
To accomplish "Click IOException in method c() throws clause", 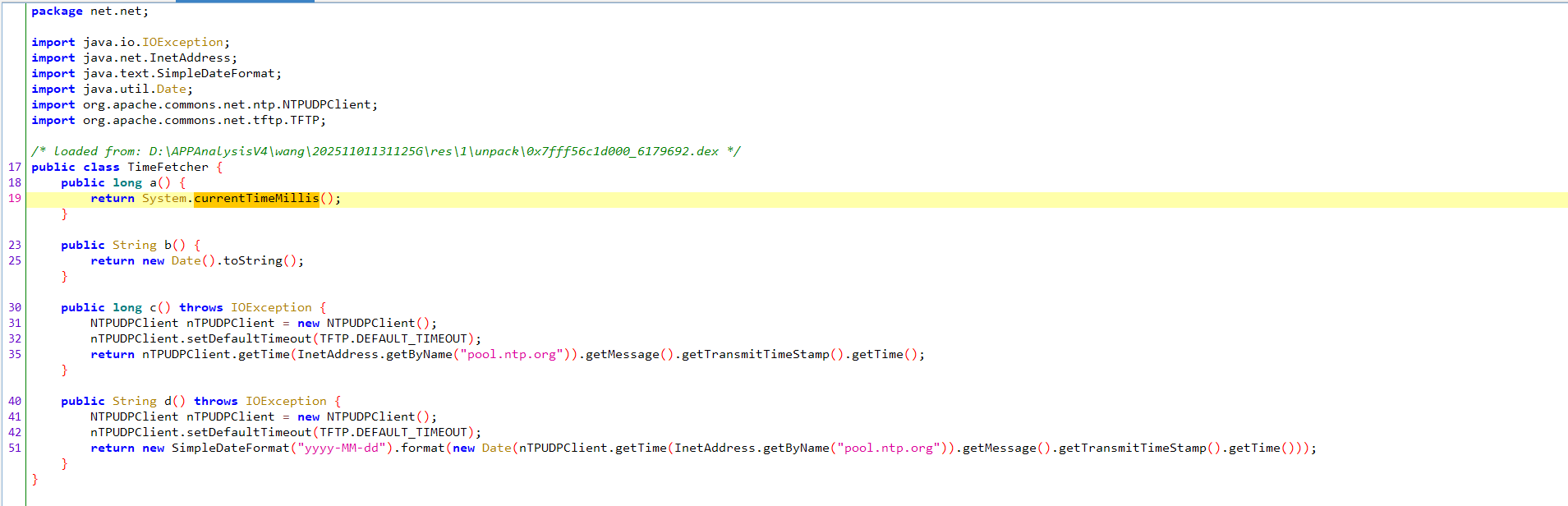I will [x=271, y=308].
